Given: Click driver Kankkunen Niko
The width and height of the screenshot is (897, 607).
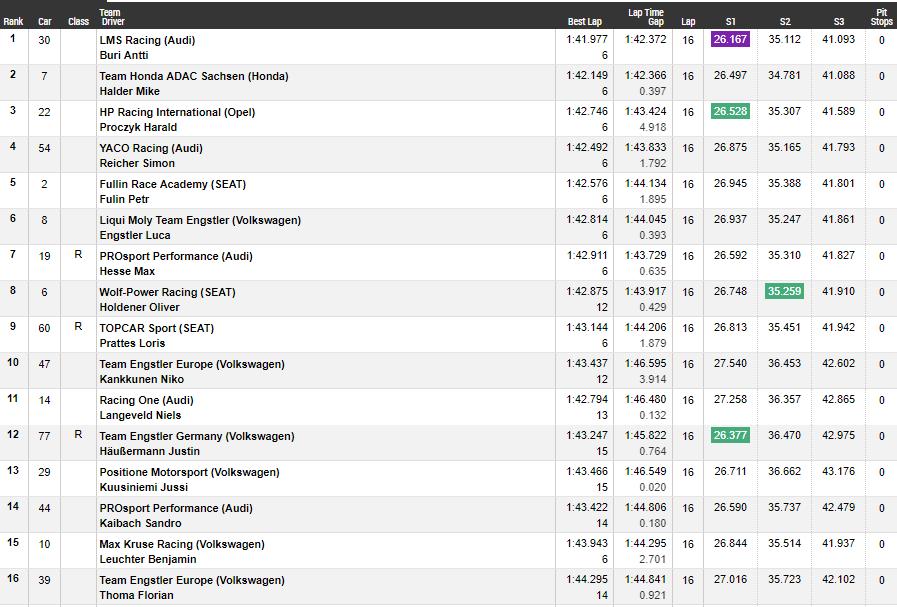Looking at the screenshot, I should click(x=142, y=380).
